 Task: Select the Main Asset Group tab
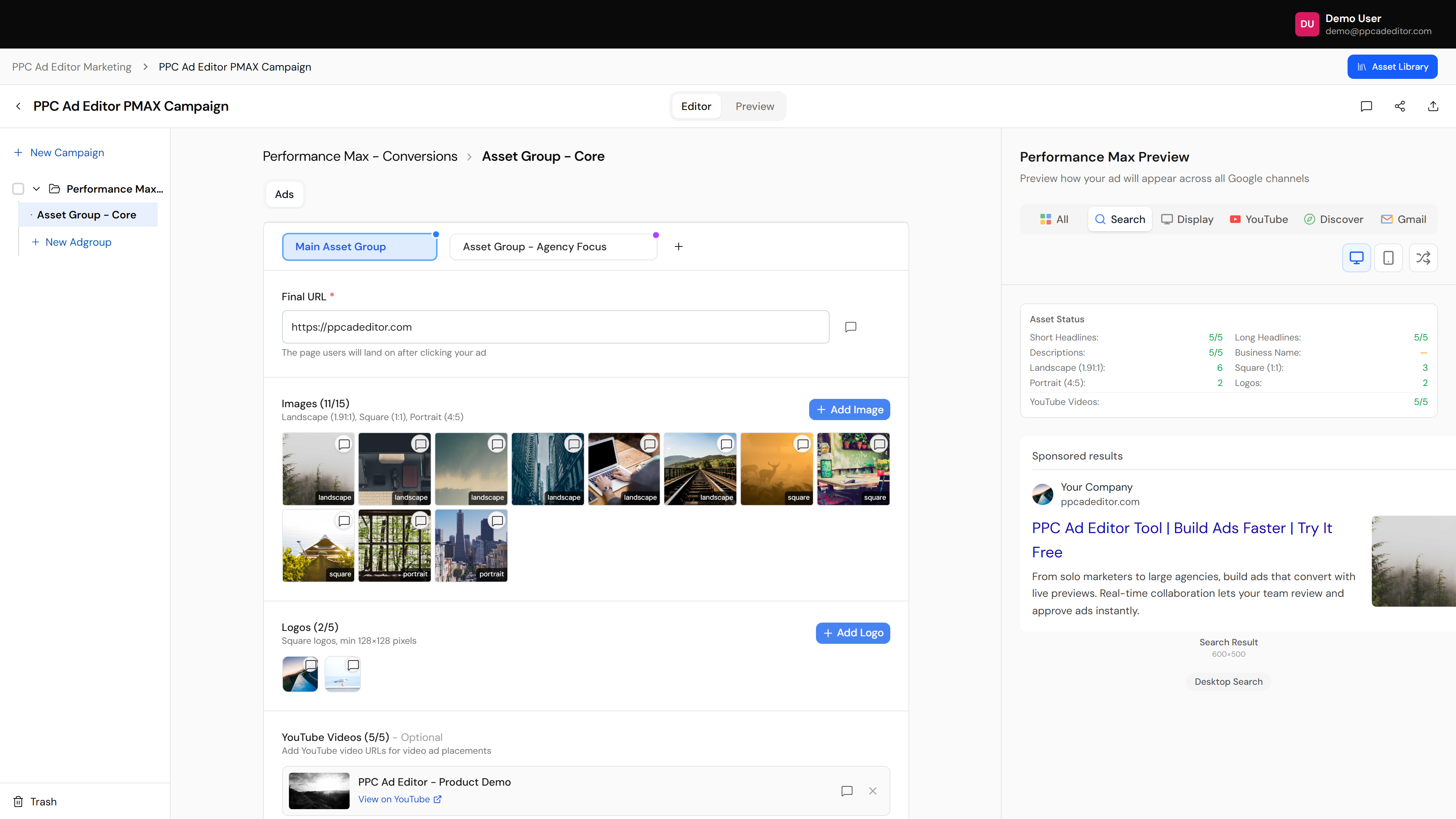tap(359, 246)
